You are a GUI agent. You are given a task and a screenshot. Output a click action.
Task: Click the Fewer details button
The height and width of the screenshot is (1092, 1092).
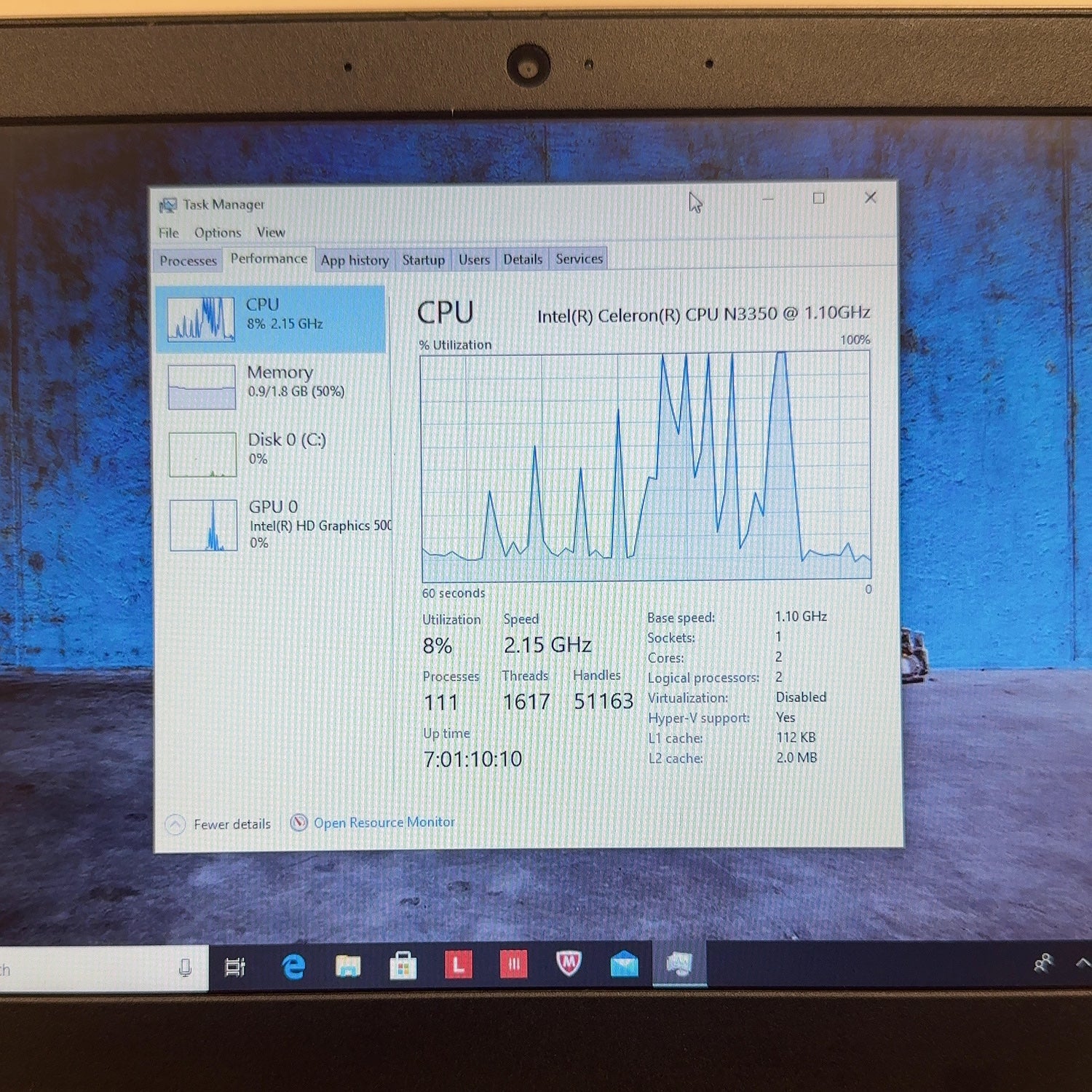tap(218, 824)
